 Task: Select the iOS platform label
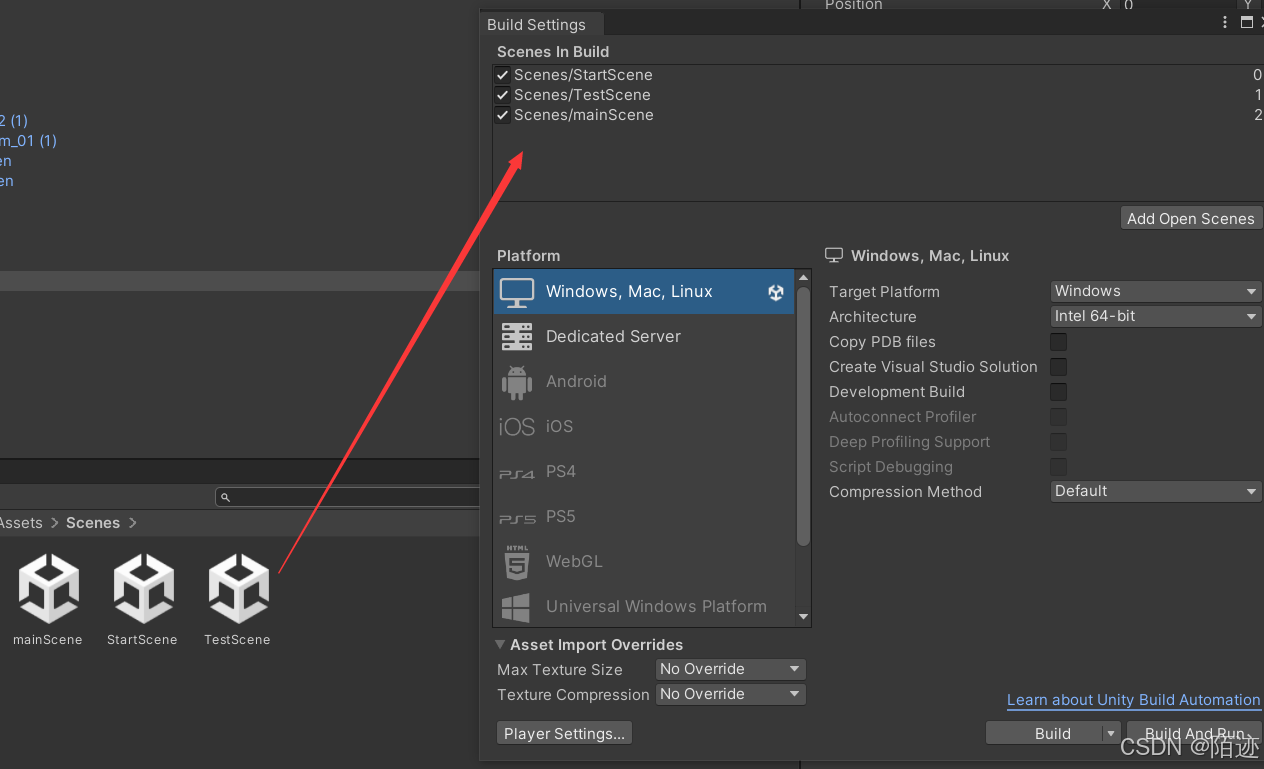(x=559, y=427)
